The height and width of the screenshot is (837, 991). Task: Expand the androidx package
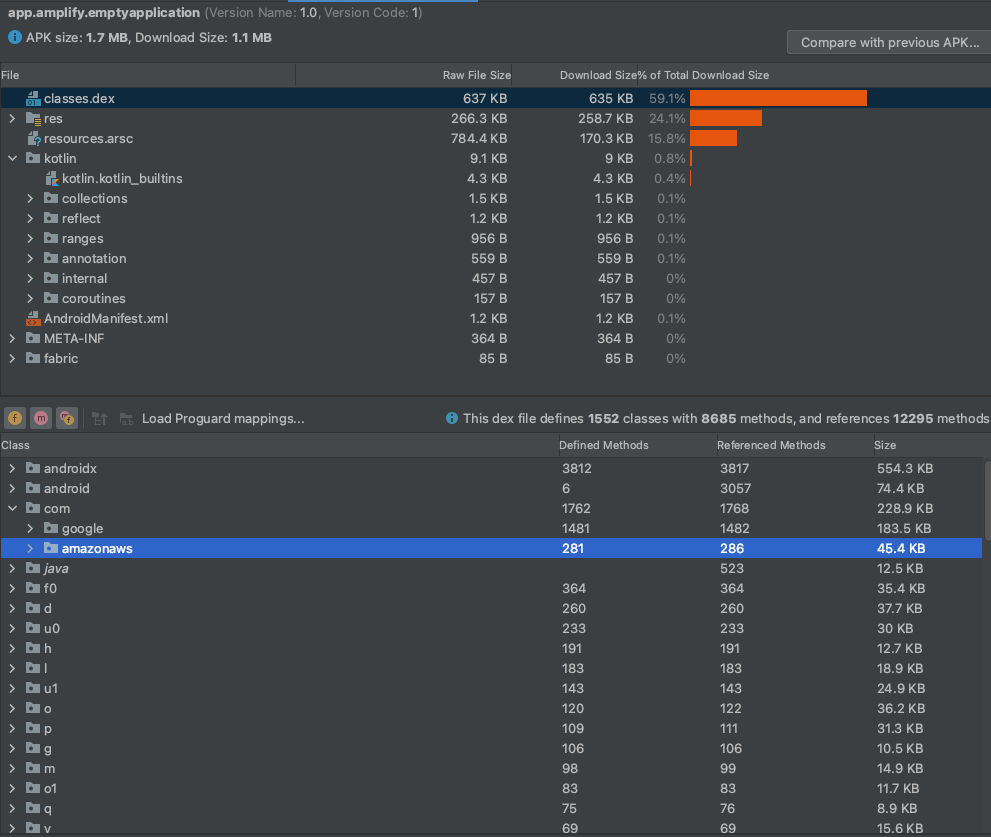[x=10, y=468]
